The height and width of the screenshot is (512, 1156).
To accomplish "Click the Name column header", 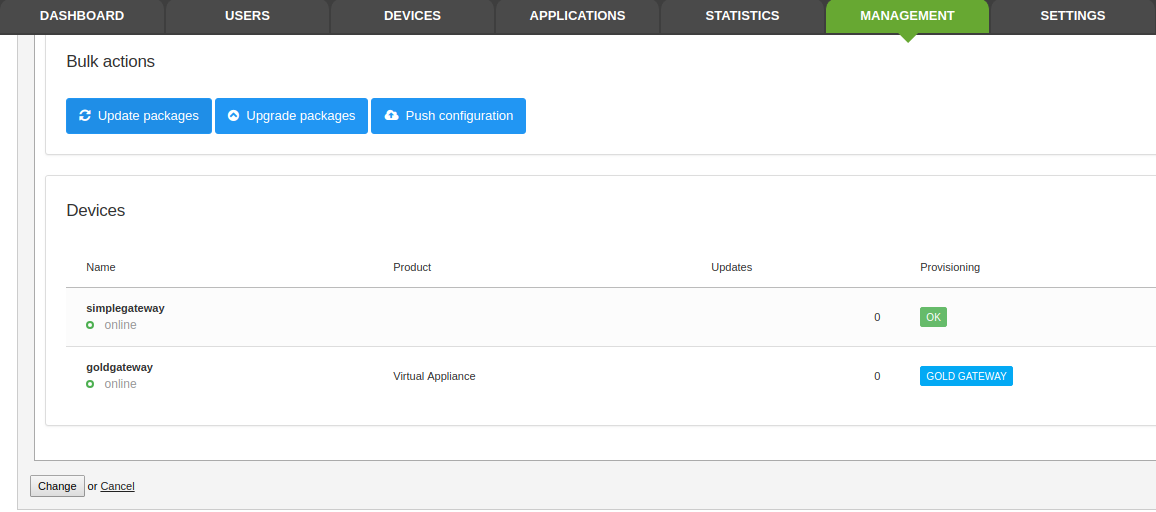I will (x=101, y=267).
